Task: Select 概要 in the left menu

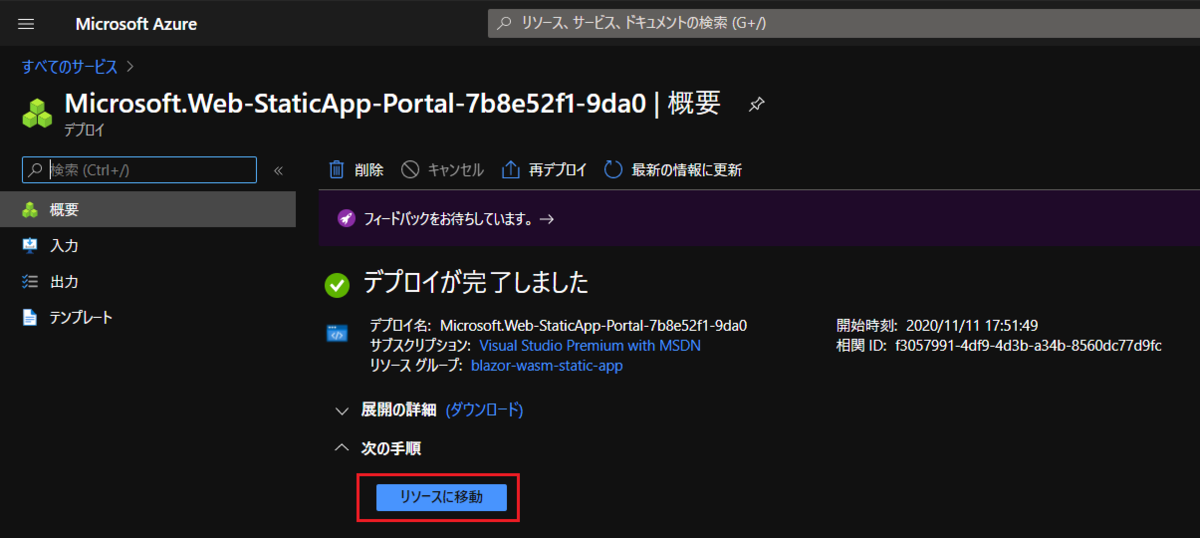Action: pos(148,210)
